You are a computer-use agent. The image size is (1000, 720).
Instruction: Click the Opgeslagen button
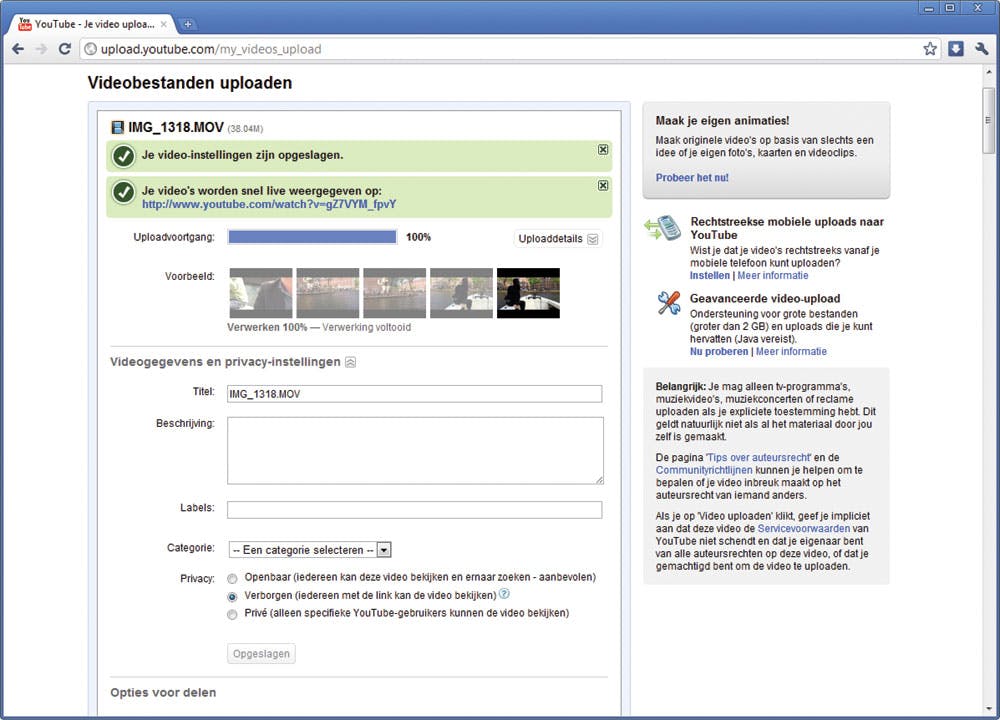(261, 654)
